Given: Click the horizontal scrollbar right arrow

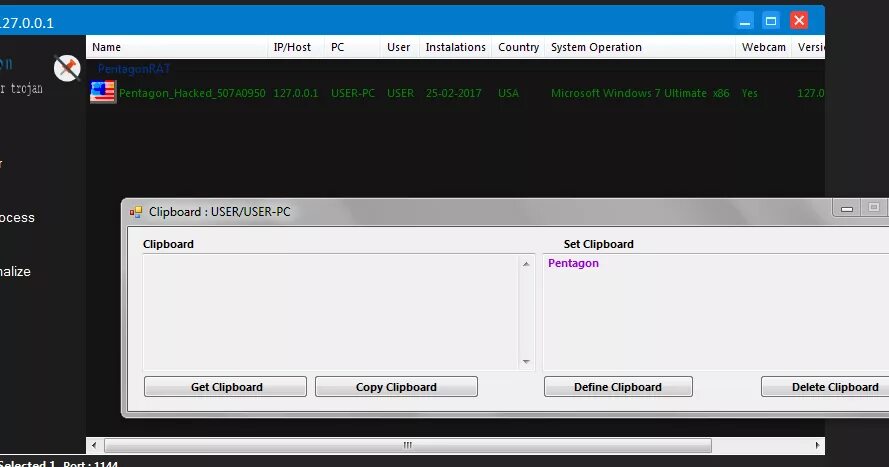Looking at the screenshot, I should pyautogui.click(x=817, y=445).
